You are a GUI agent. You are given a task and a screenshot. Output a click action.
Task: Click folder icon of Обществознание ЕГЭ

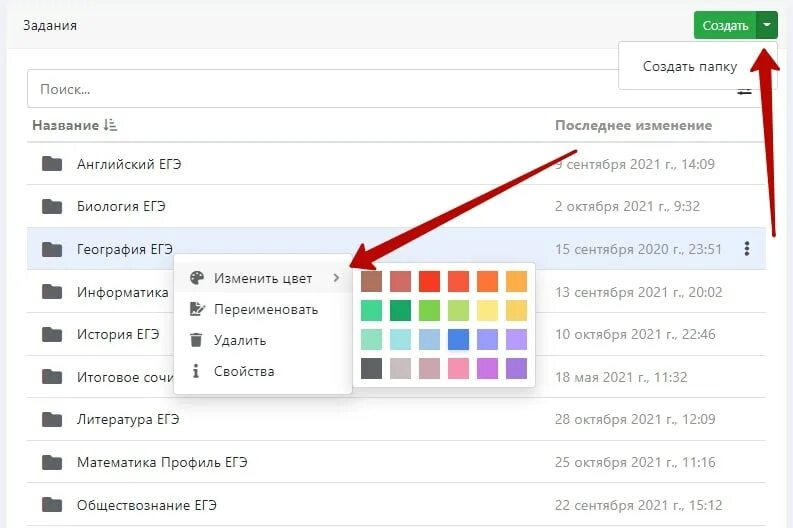[52, 505]
